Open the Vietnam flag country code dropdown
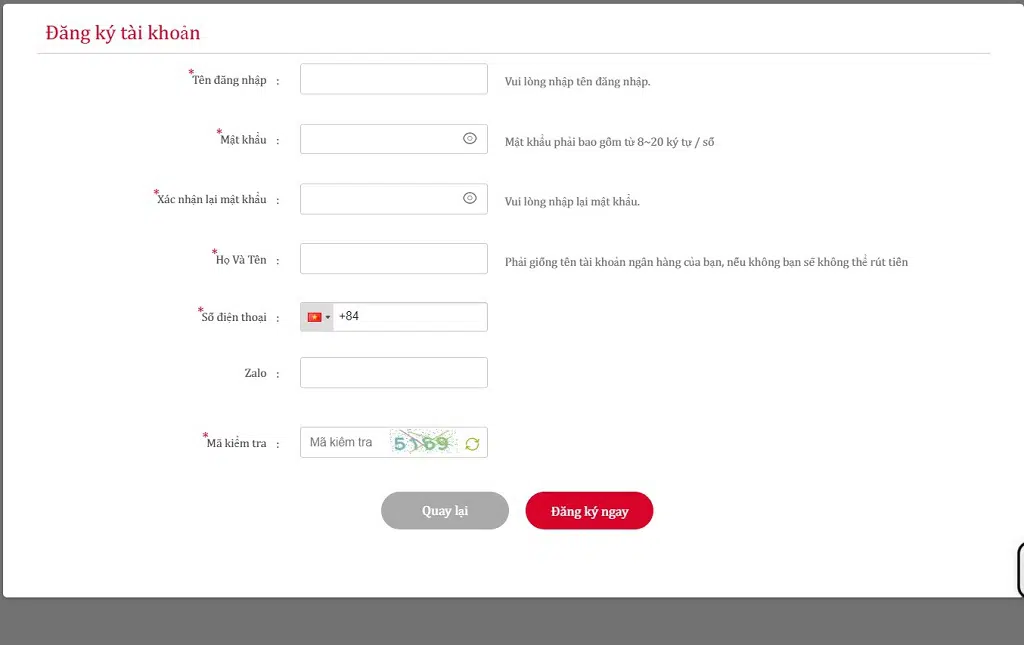 pos(317,317)
